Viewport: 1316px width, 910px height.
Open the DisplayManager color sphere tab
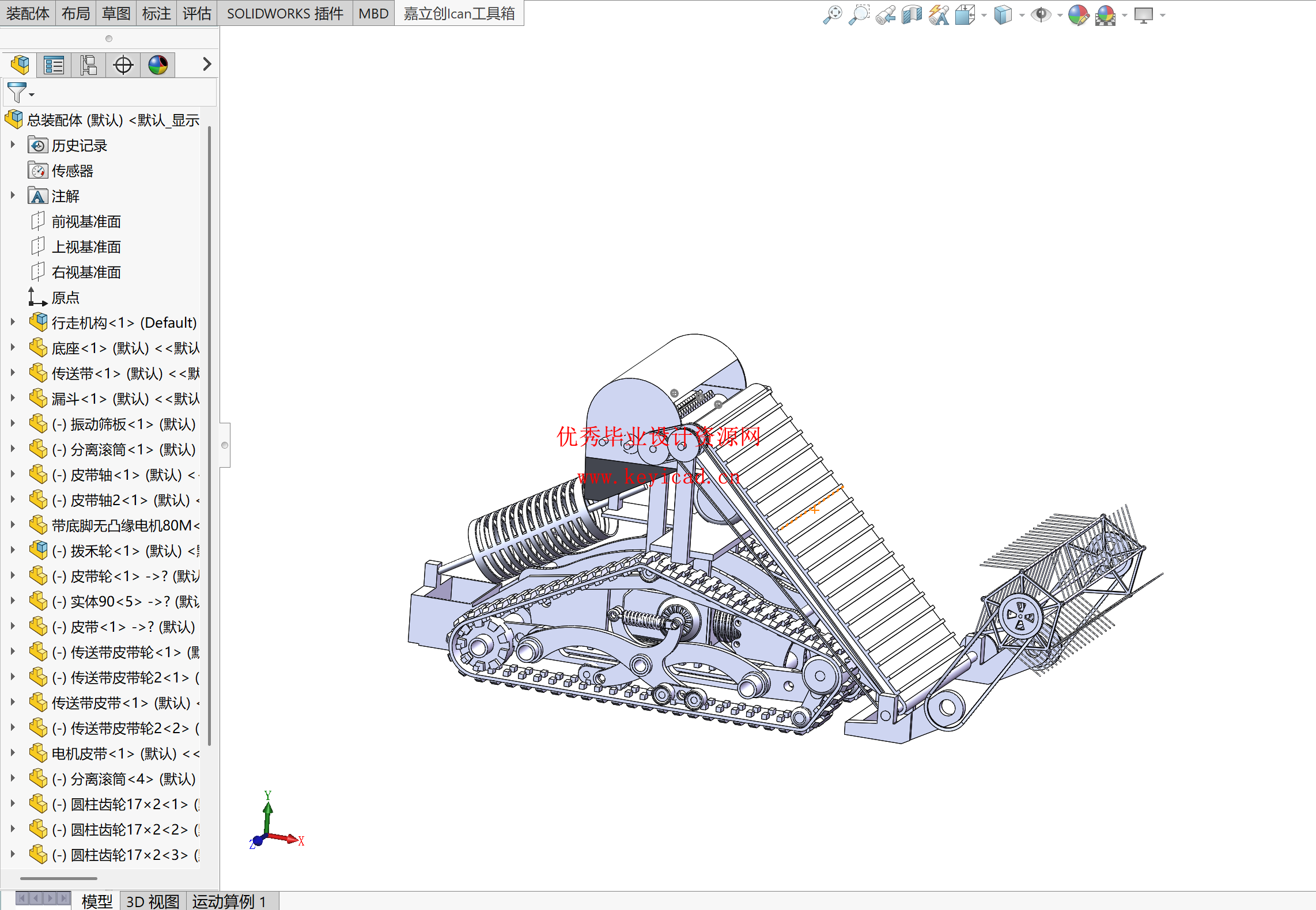click(x=158, y=65)
